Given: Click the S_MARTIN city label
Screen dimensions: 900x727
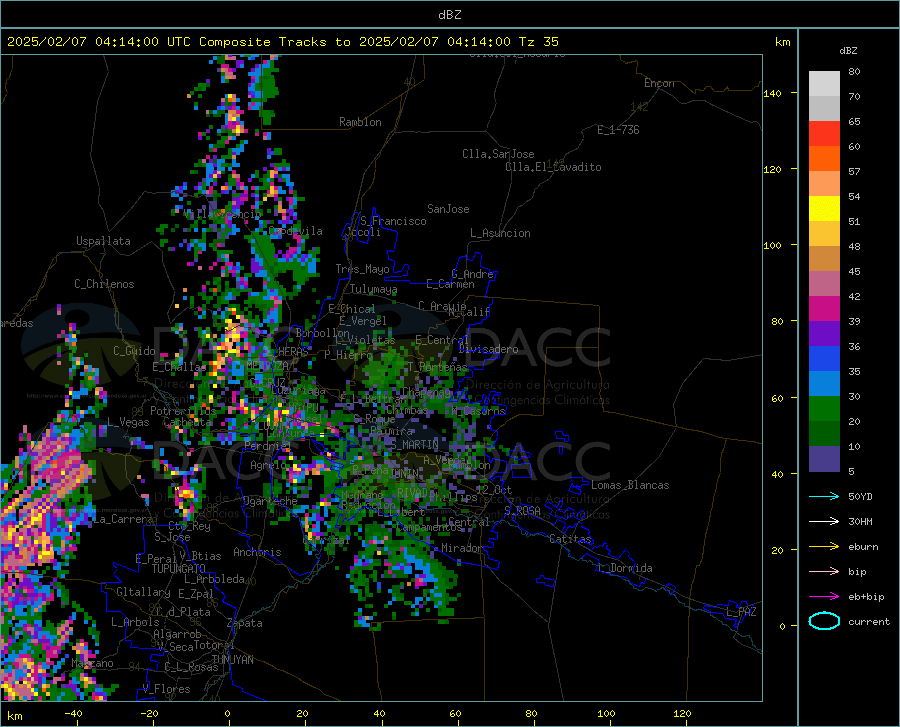Looking at the screenshot, I should pyautogui.click(x=414, y=445).
